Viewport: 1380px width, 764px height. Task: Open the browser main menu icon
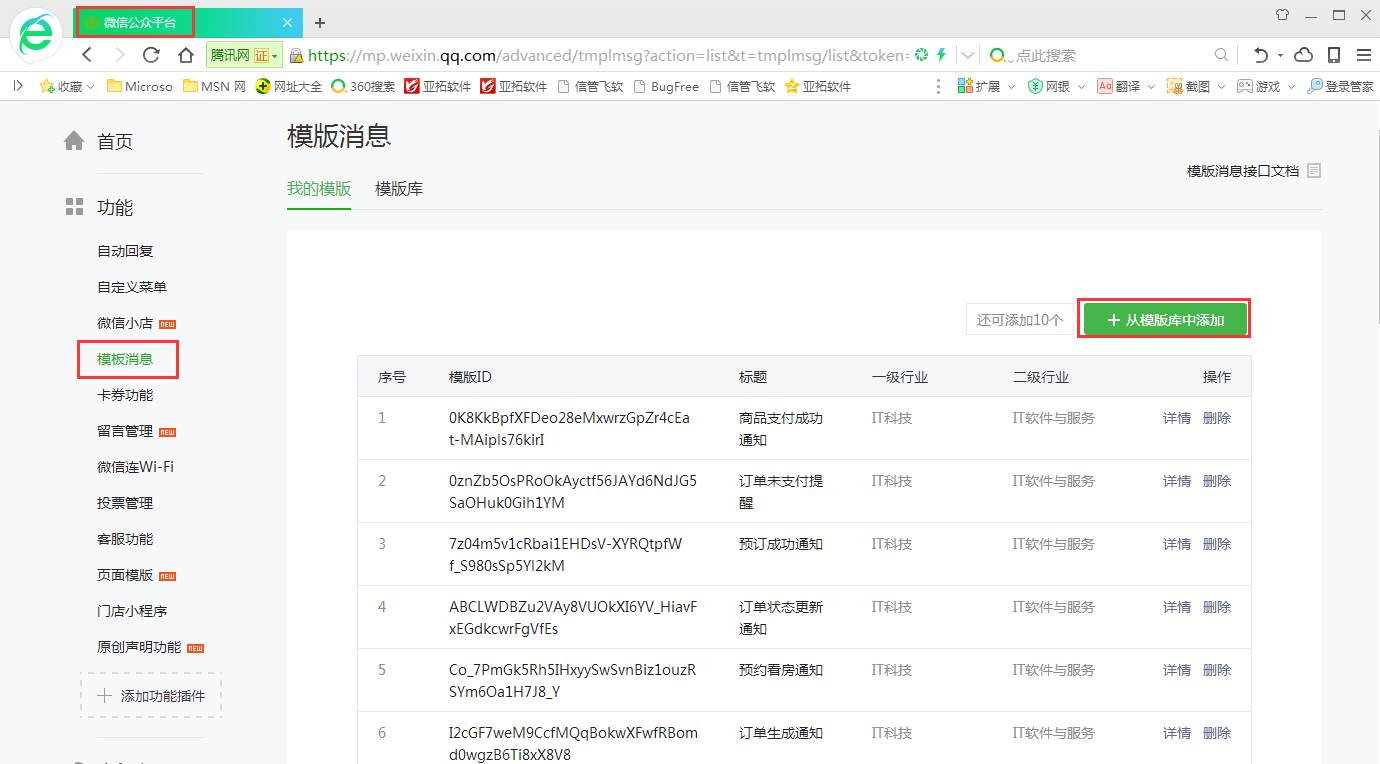pyautogui.click(x=1363, y=55)
